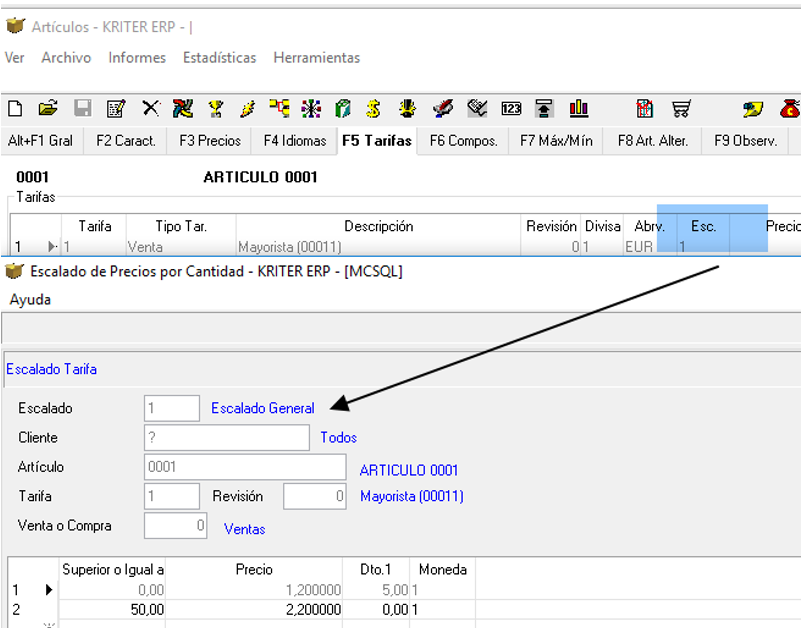Image resolution: width=812 pixels, height=628 pixels.
Task: Click the gray tools stamp icon
Action: pyautogui.click(x=477, y=109)
